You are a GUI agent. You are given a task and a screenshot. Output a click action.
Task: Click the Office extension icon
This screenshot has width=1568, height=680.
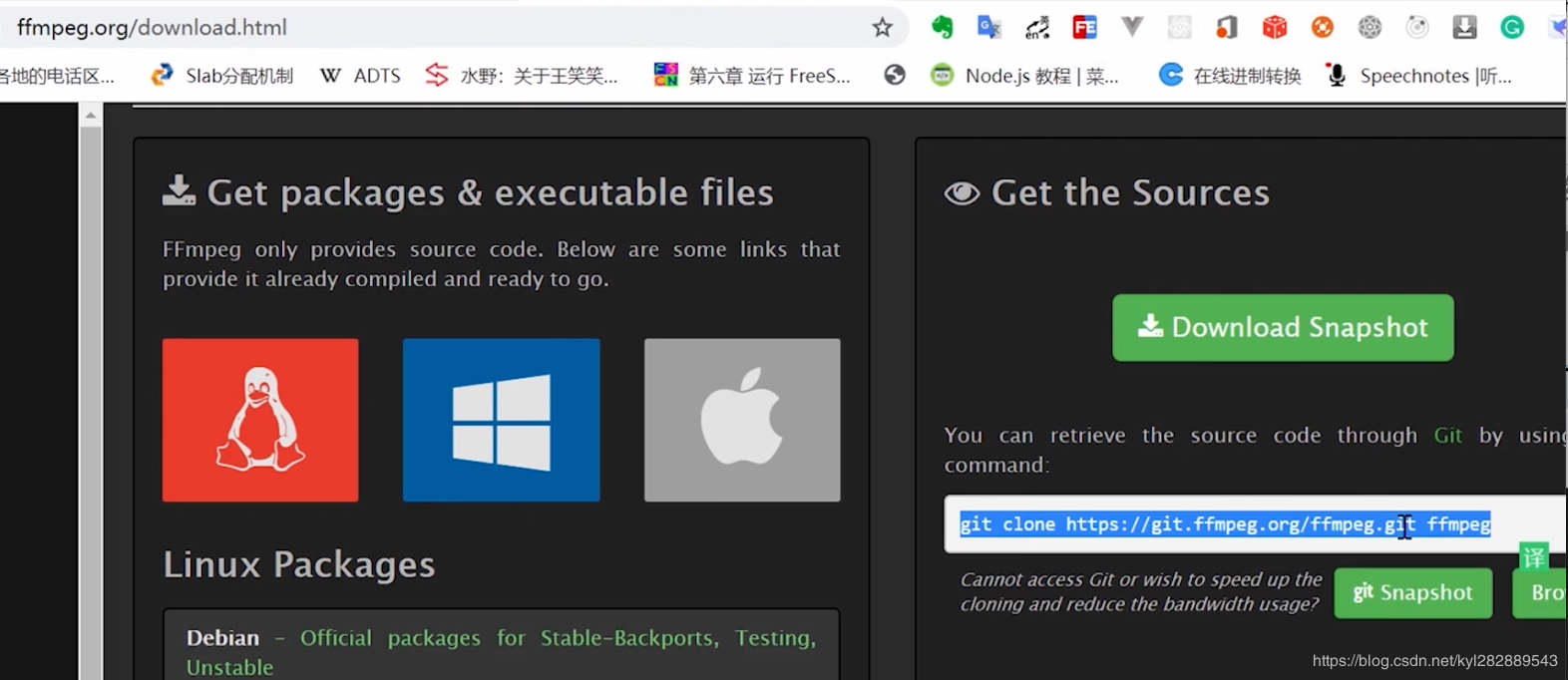1227,28
